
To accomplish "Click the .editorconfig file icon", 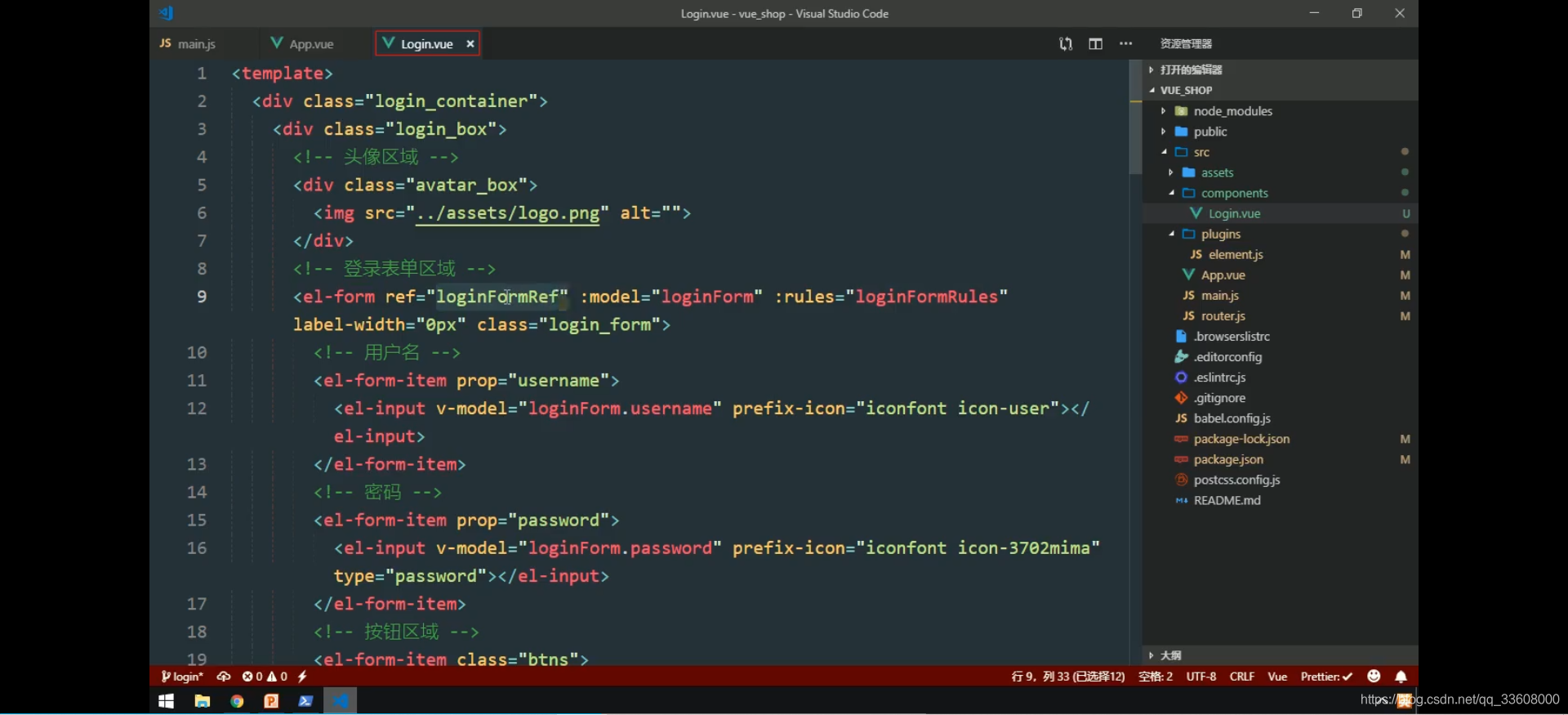I will pyautogui.click(x=1181, y=357).
